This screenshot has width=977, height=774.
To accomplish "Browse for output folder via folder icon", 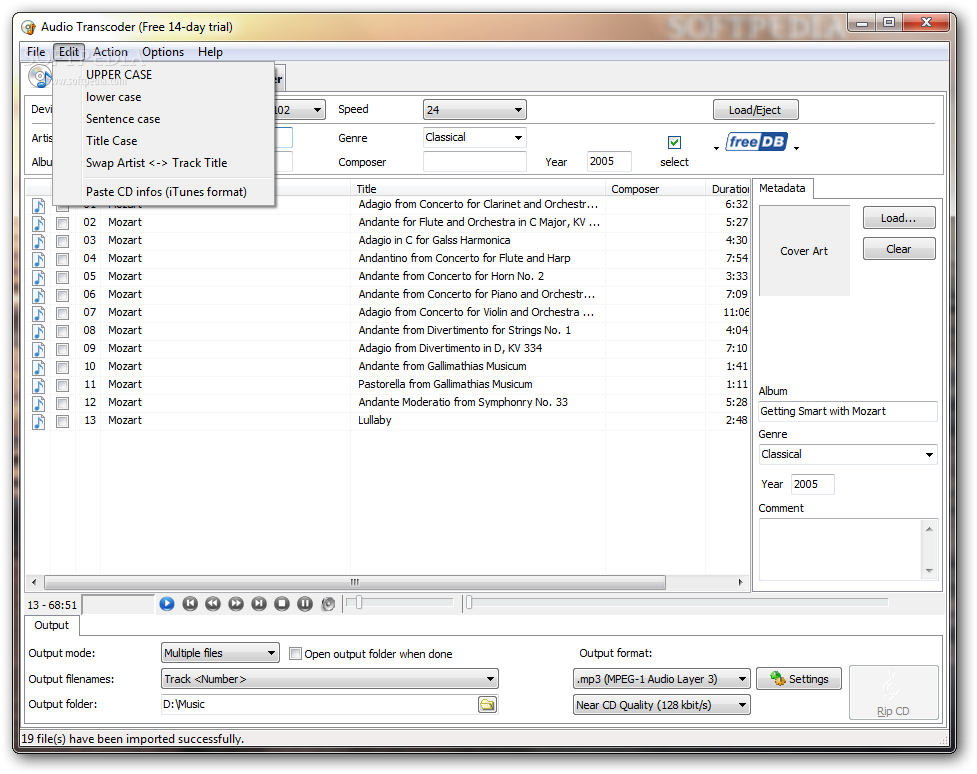I will [487, 705].
